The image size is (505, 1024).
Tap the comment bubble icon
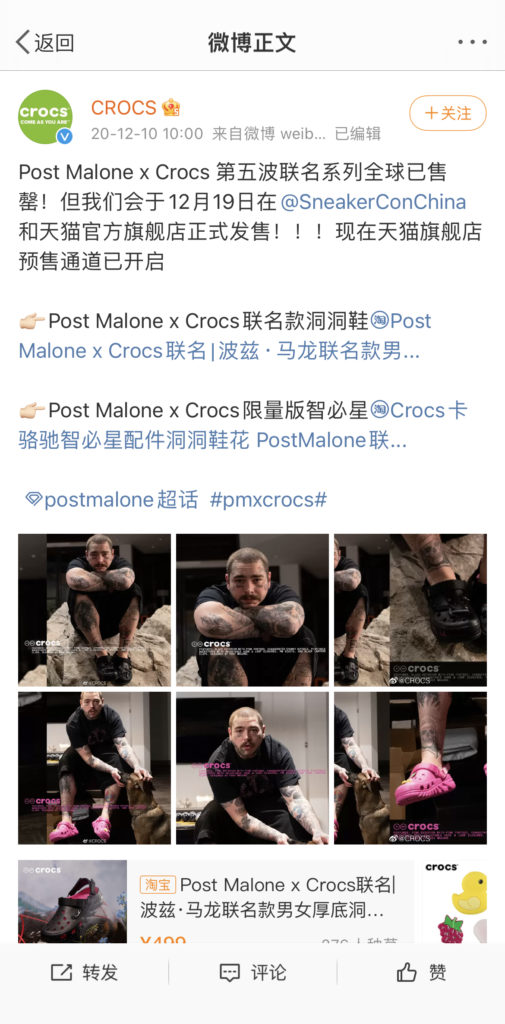click(230, 972)
